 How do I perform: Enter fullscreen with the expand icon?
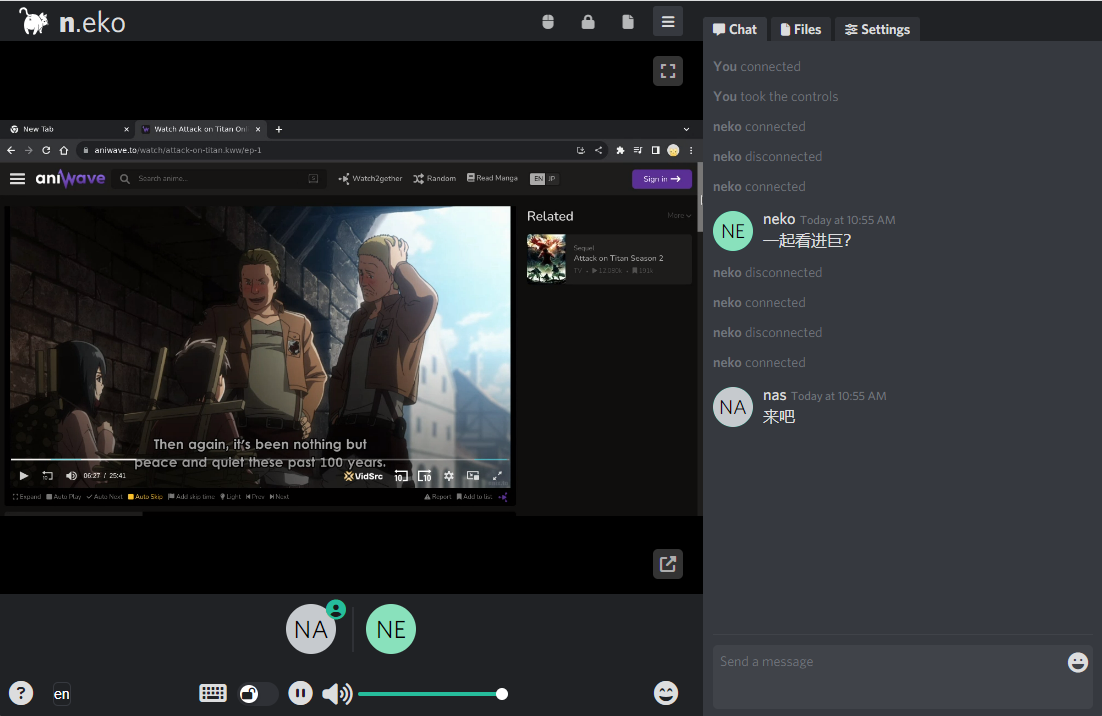point(668,71)
